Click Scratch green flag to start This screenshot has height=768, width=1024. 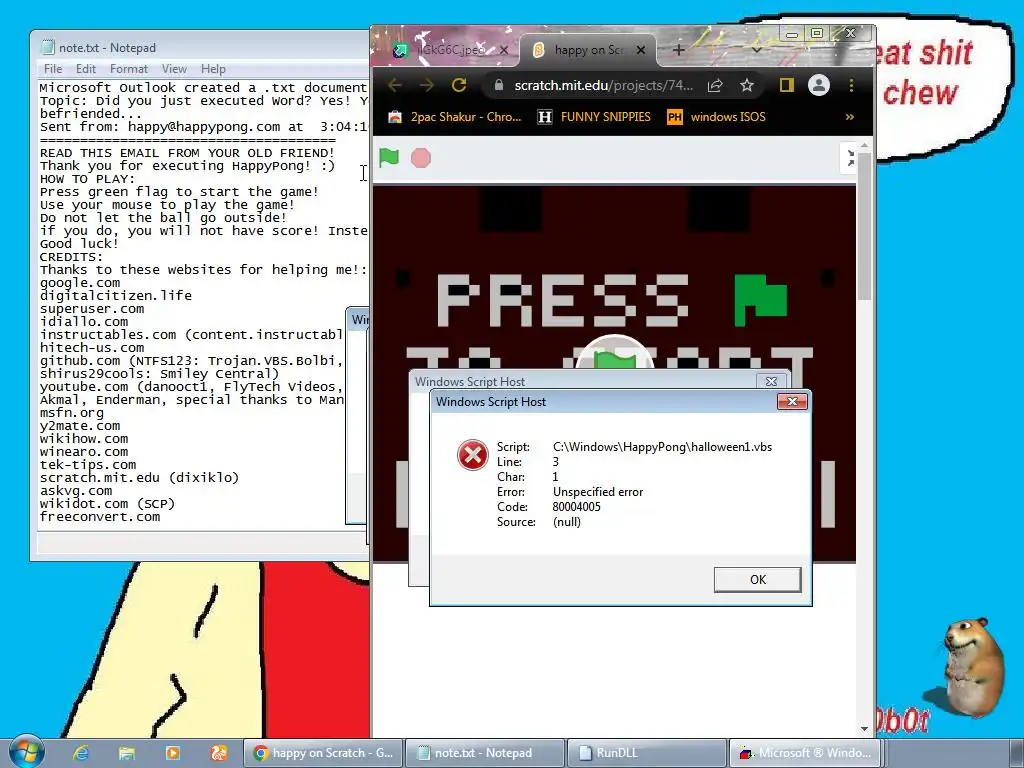[389, 157]
